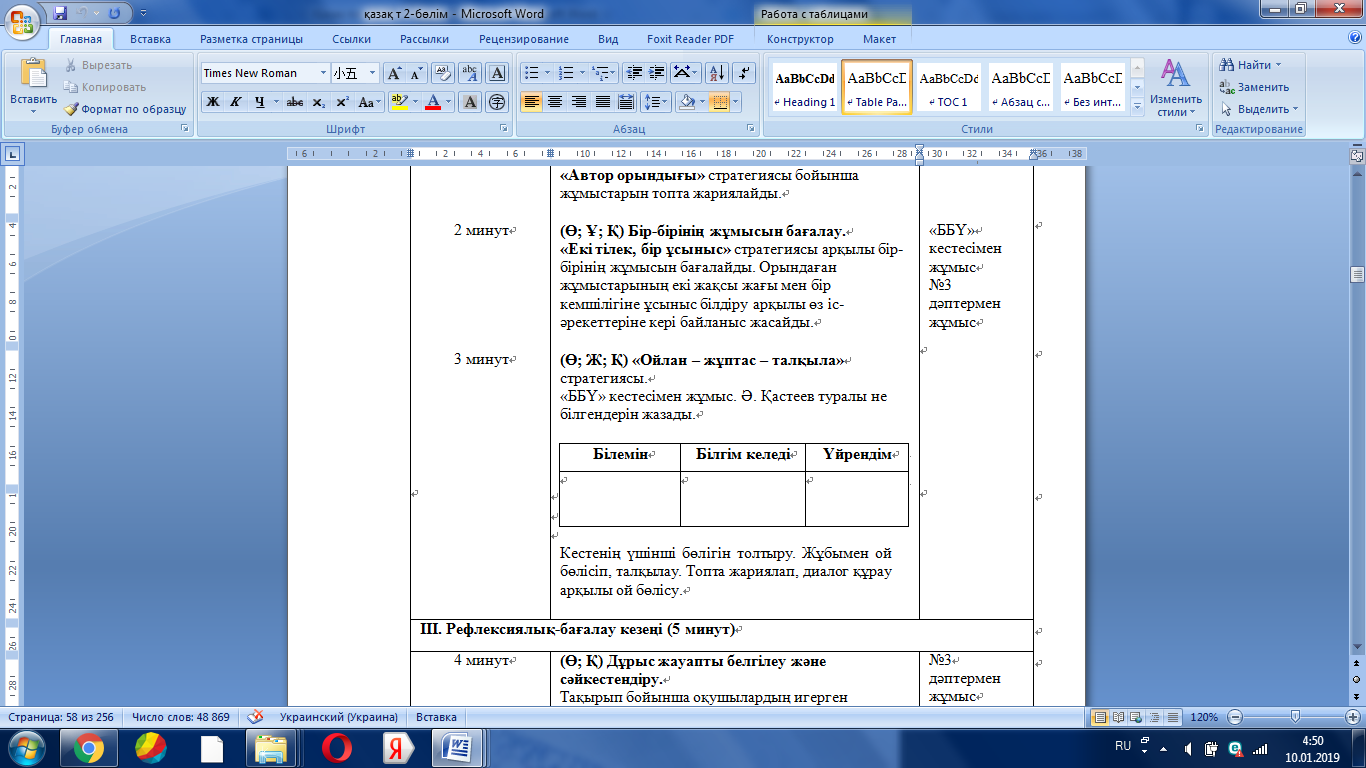Align text to the left
The height and width of the screenshot is (768, 1366).
[531, 102]
